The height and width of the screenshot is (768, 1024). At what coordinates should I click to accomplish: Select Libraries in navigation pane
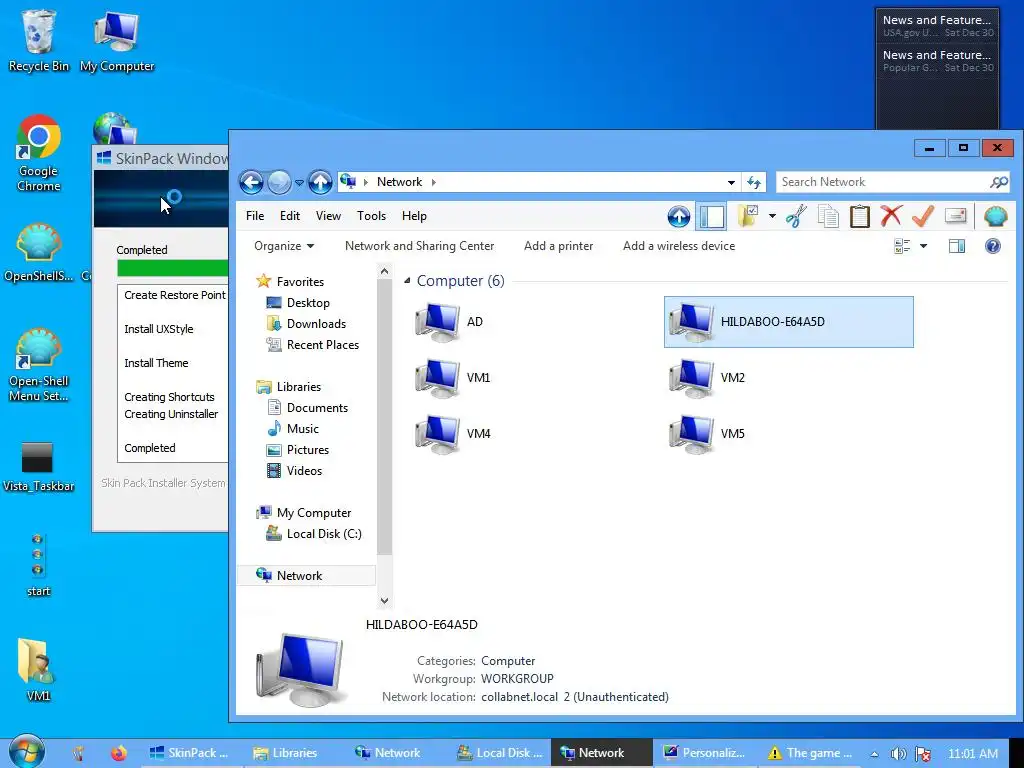[298, 387]
